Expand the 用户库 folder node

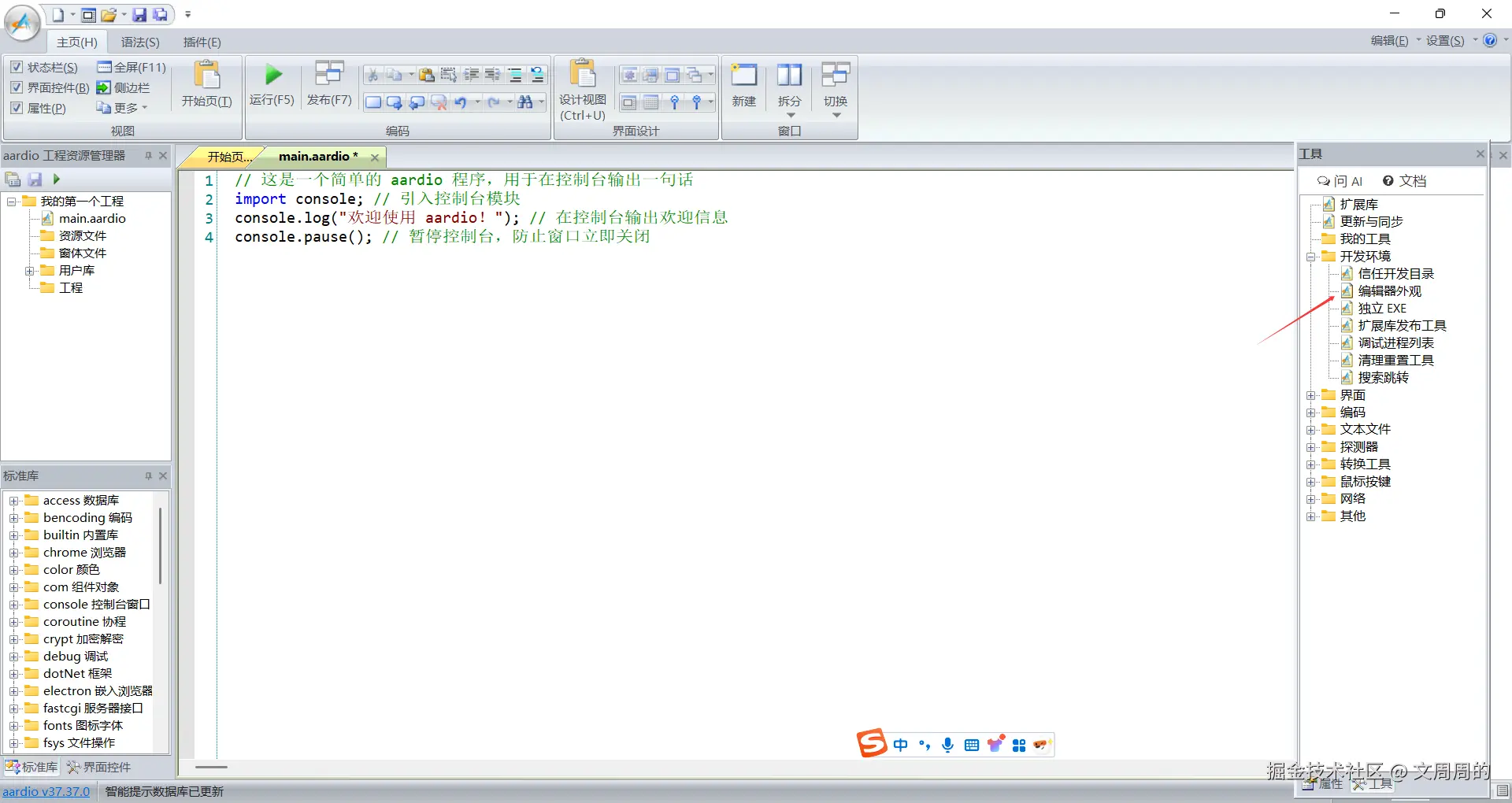tap(30, 271)
